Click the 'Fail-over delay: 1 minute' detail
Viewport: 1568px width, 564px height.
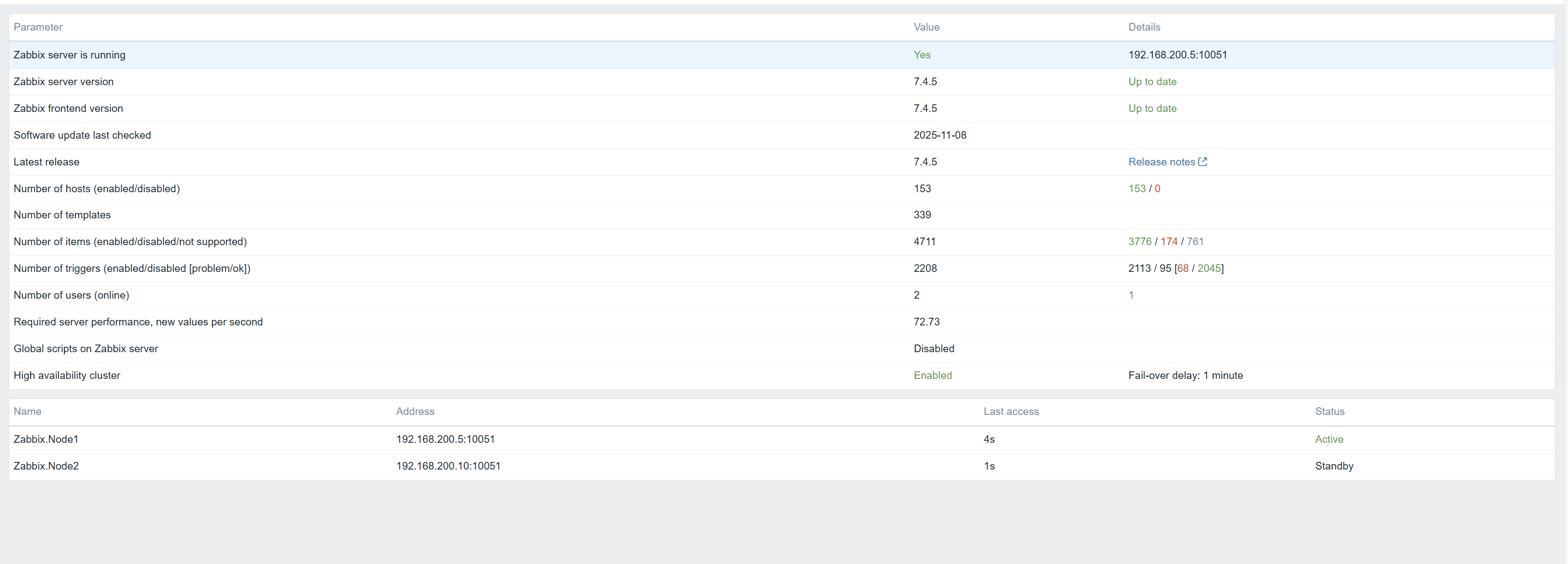[1186, 376]
